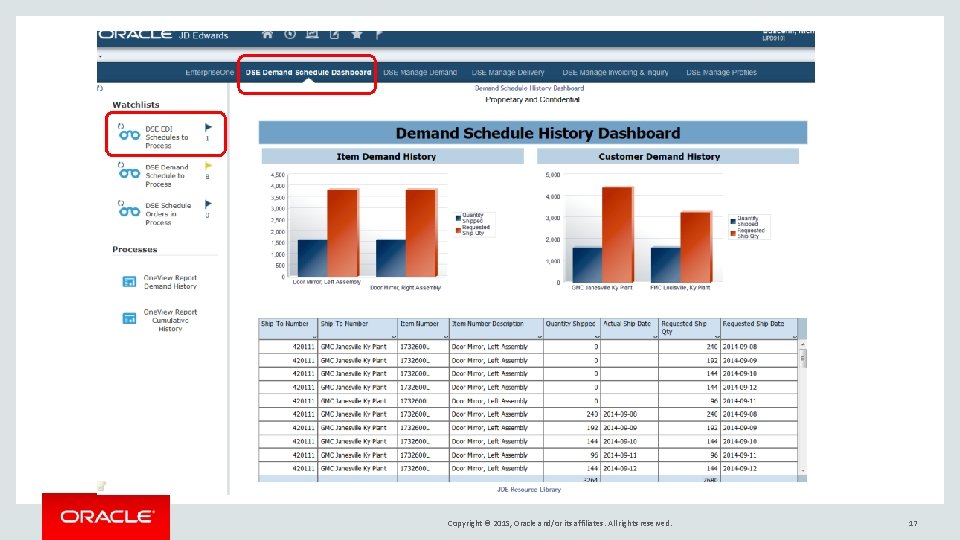The height and width of the screenshot is (540, 960).
Task: Launch OneView Report Cumulative History
Action: (170, 320)
